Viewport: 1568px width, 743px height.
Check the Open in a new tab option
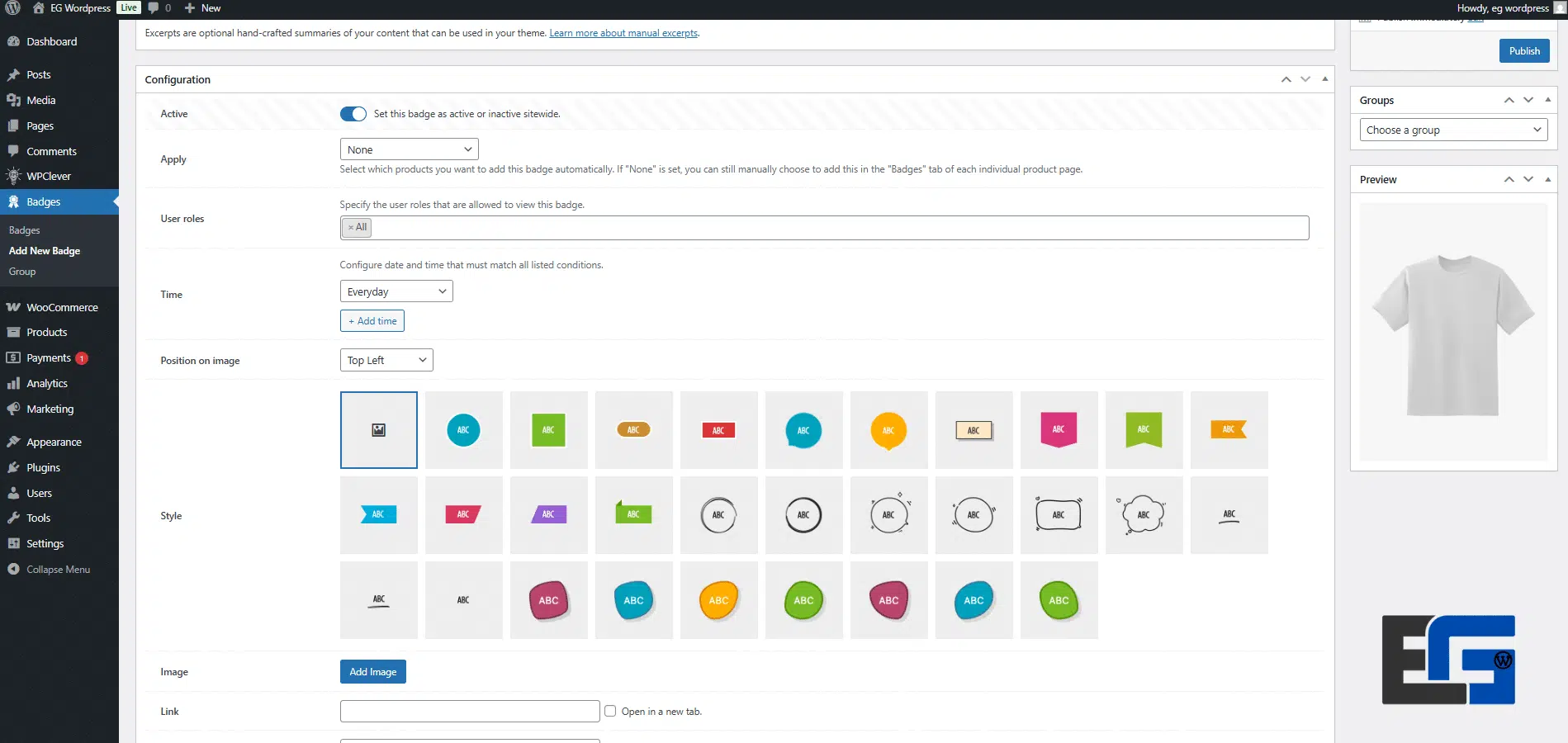tap(609, 711)
